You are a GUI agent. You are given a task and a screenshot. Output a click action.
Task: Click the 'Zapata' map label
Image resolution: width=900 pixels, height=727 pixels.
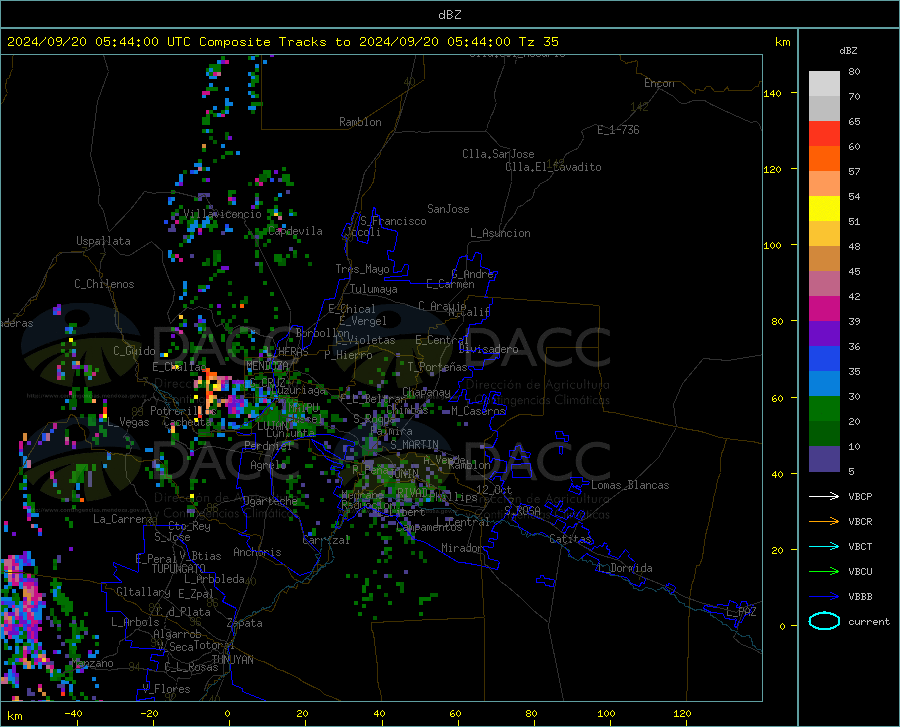tap(245, 623)
